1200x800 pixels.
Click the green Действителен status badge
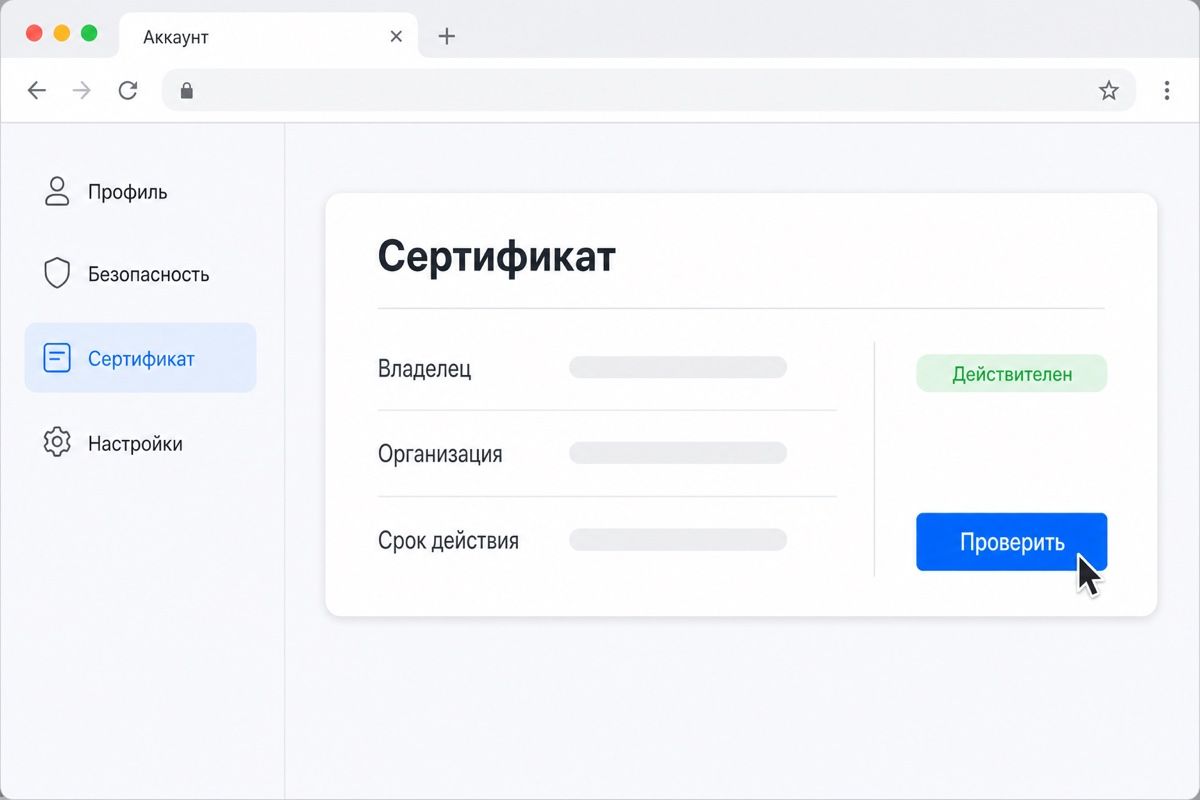point(1011,374)
